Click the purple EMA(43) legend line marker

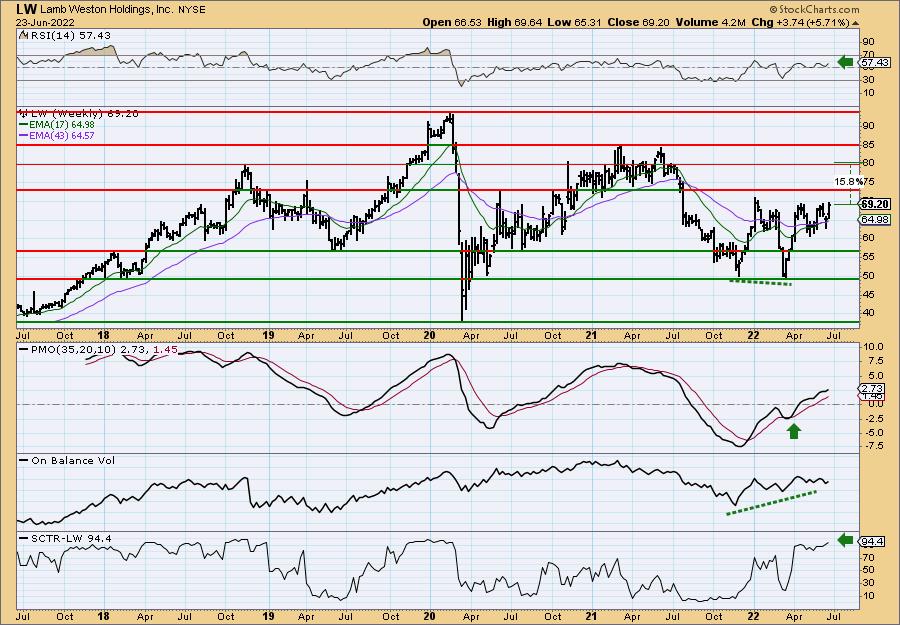24,136
